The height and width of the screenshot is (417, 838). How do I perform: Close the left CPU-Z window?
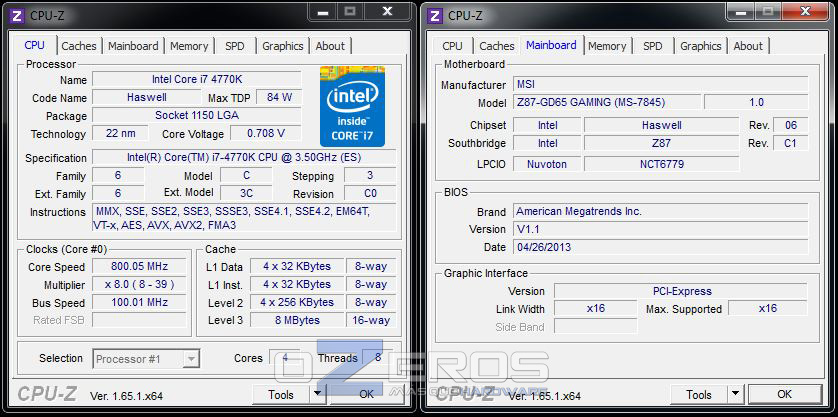[x=388, y=12]
